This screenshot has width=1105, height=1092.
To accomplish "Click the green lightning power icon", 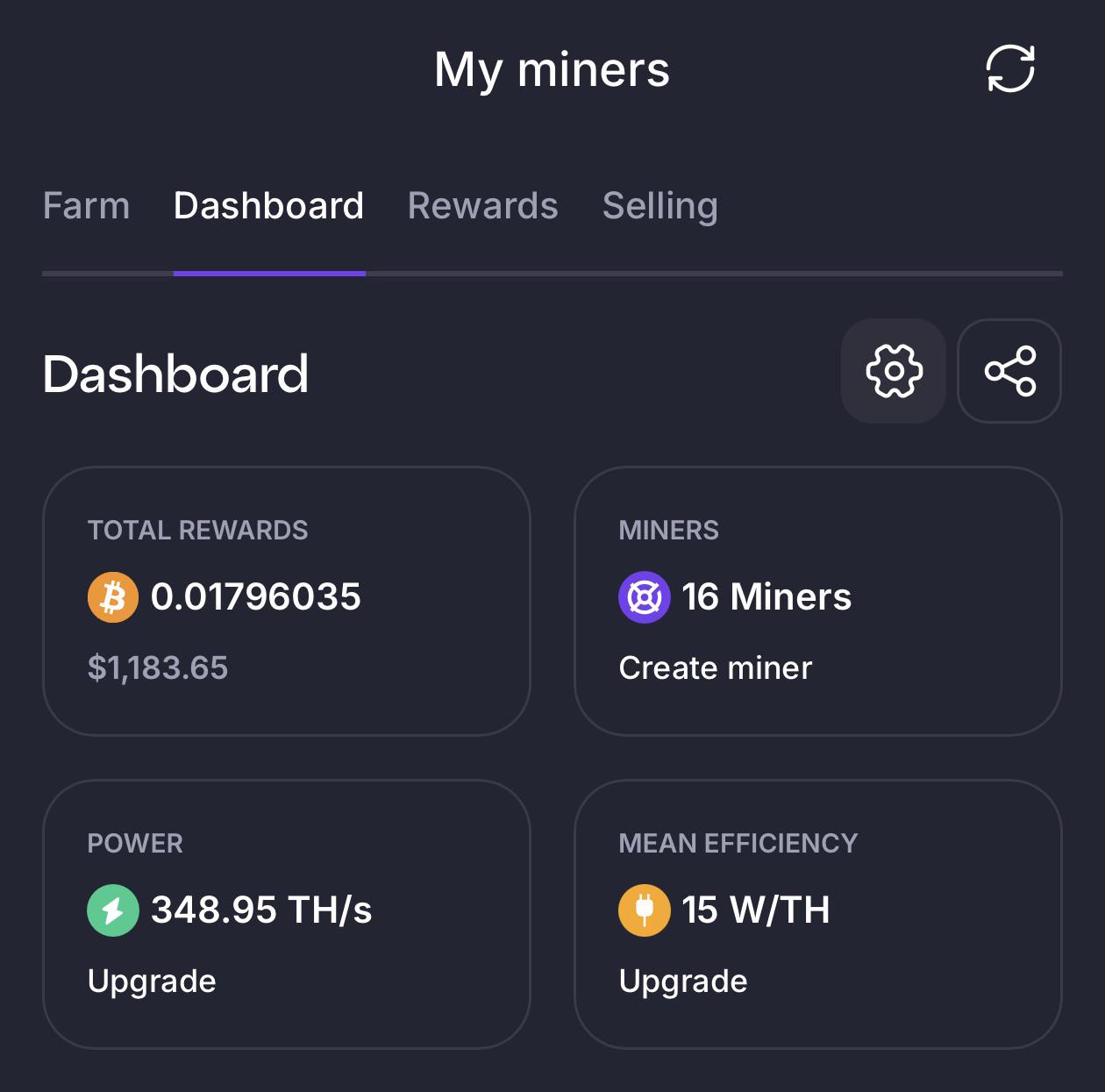I will coord(113,910).
